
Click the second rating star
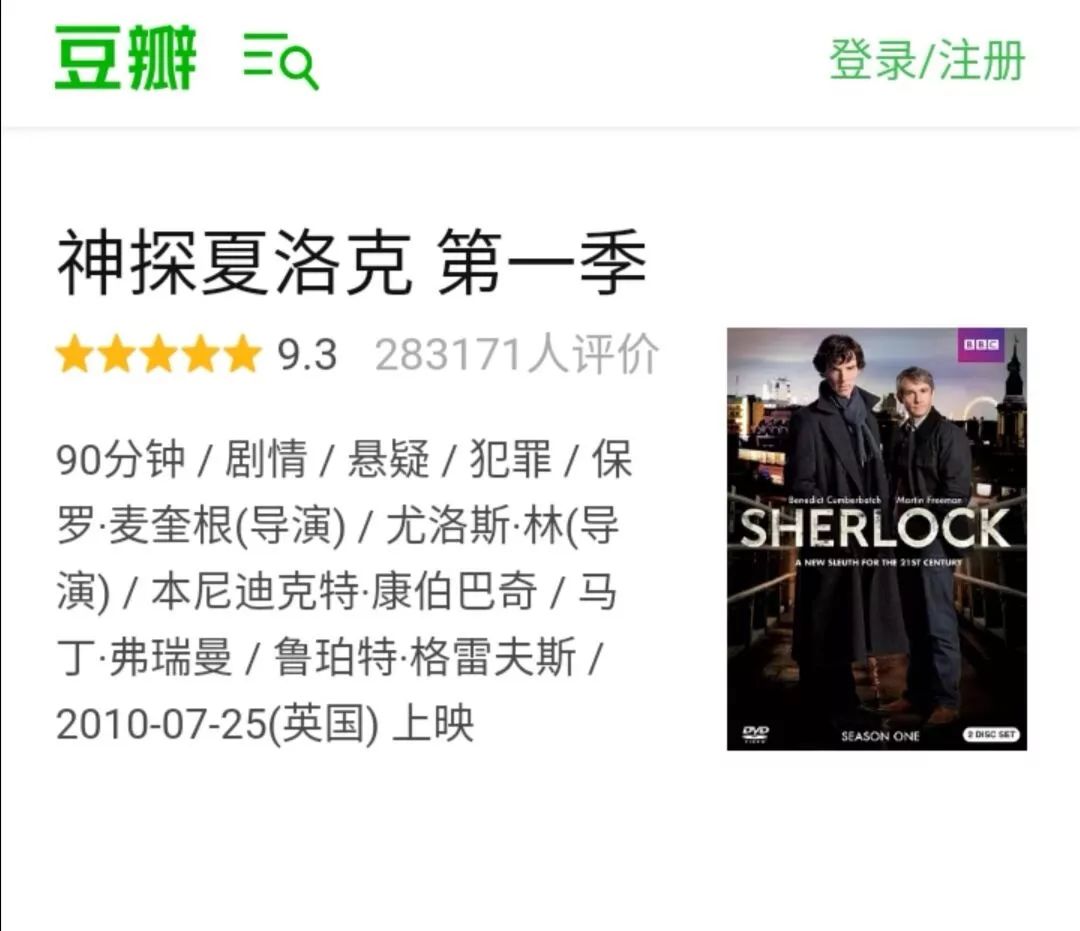pos(117,354)
